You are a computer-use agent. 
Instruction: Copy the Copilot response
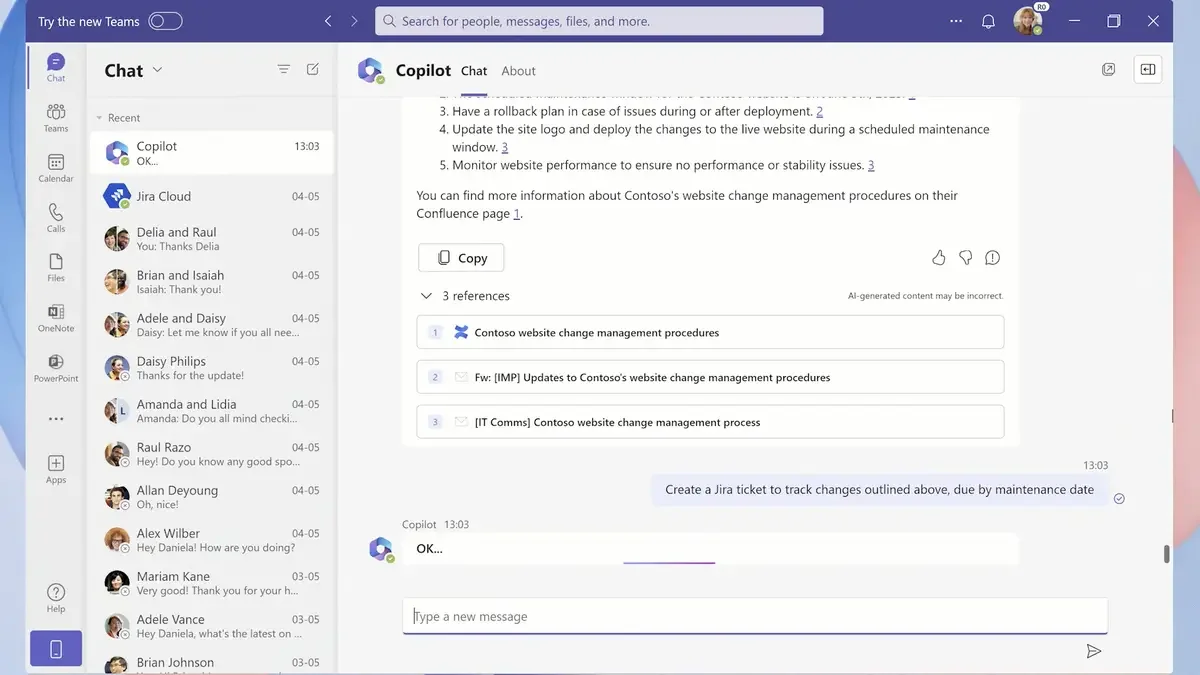point(461,258)
